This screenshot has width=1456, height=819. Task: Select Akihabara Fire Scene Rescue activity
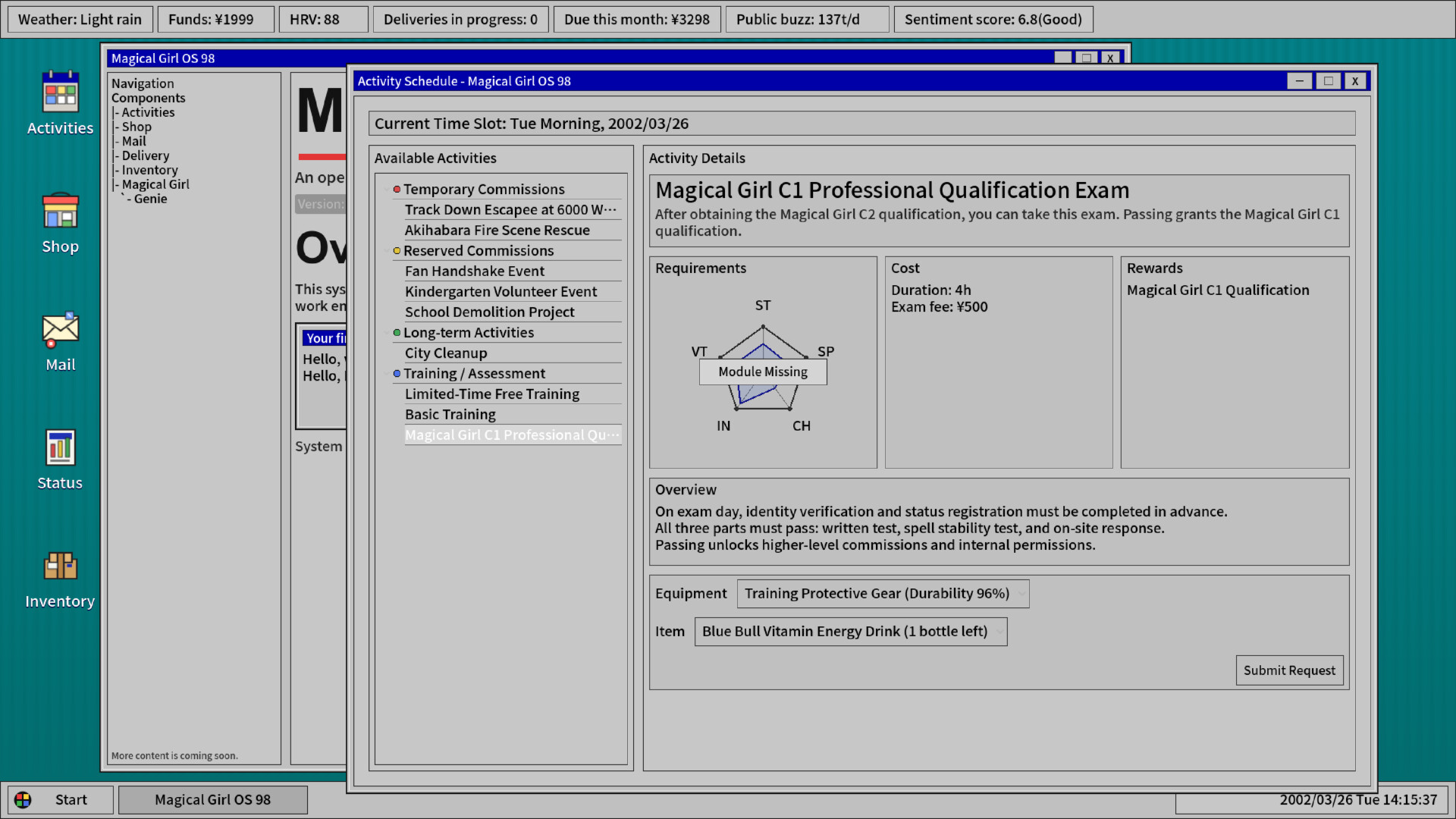497,231
